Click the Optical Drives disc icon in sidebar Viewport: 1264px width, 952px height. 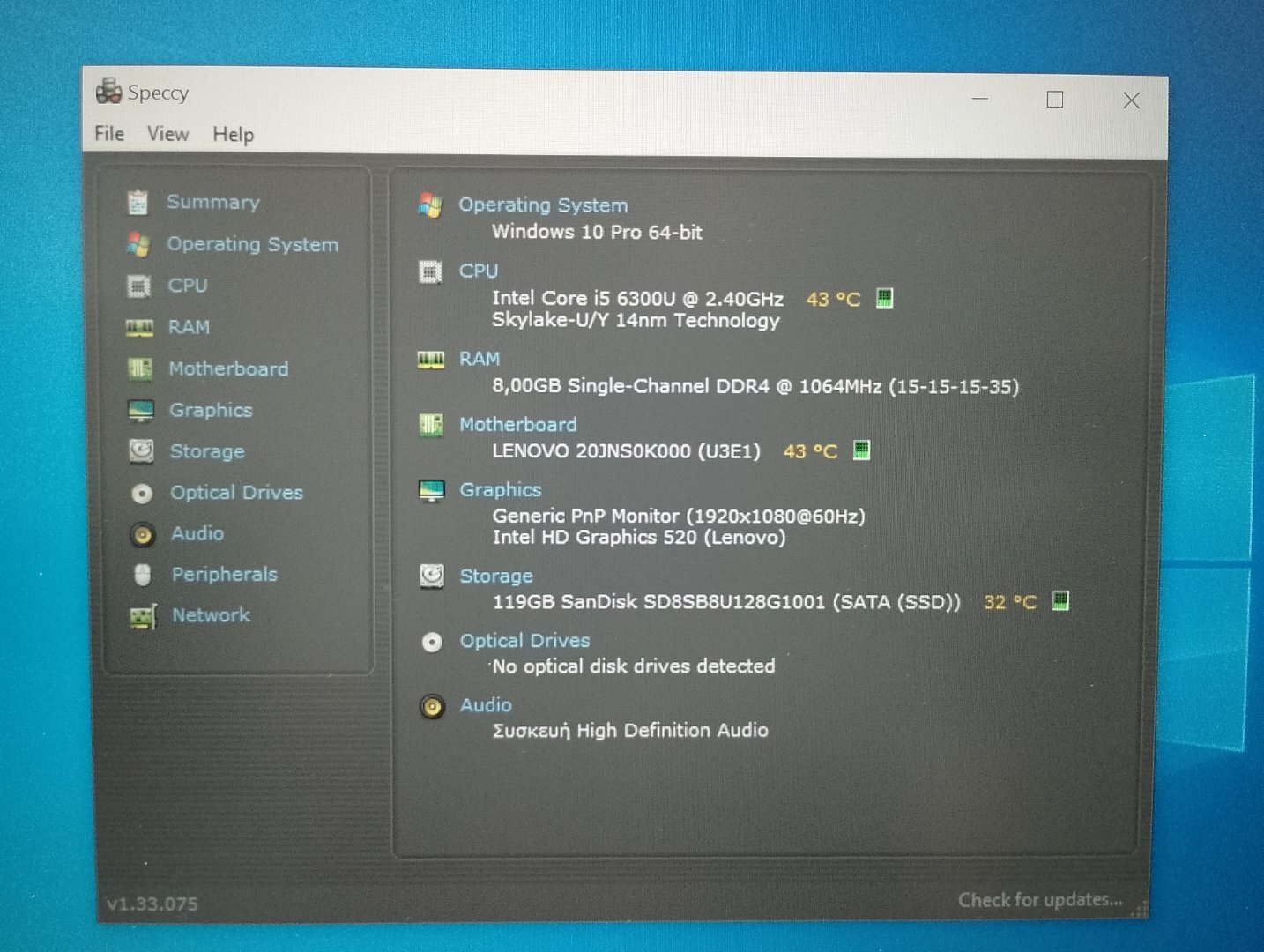tap(141, 493)
